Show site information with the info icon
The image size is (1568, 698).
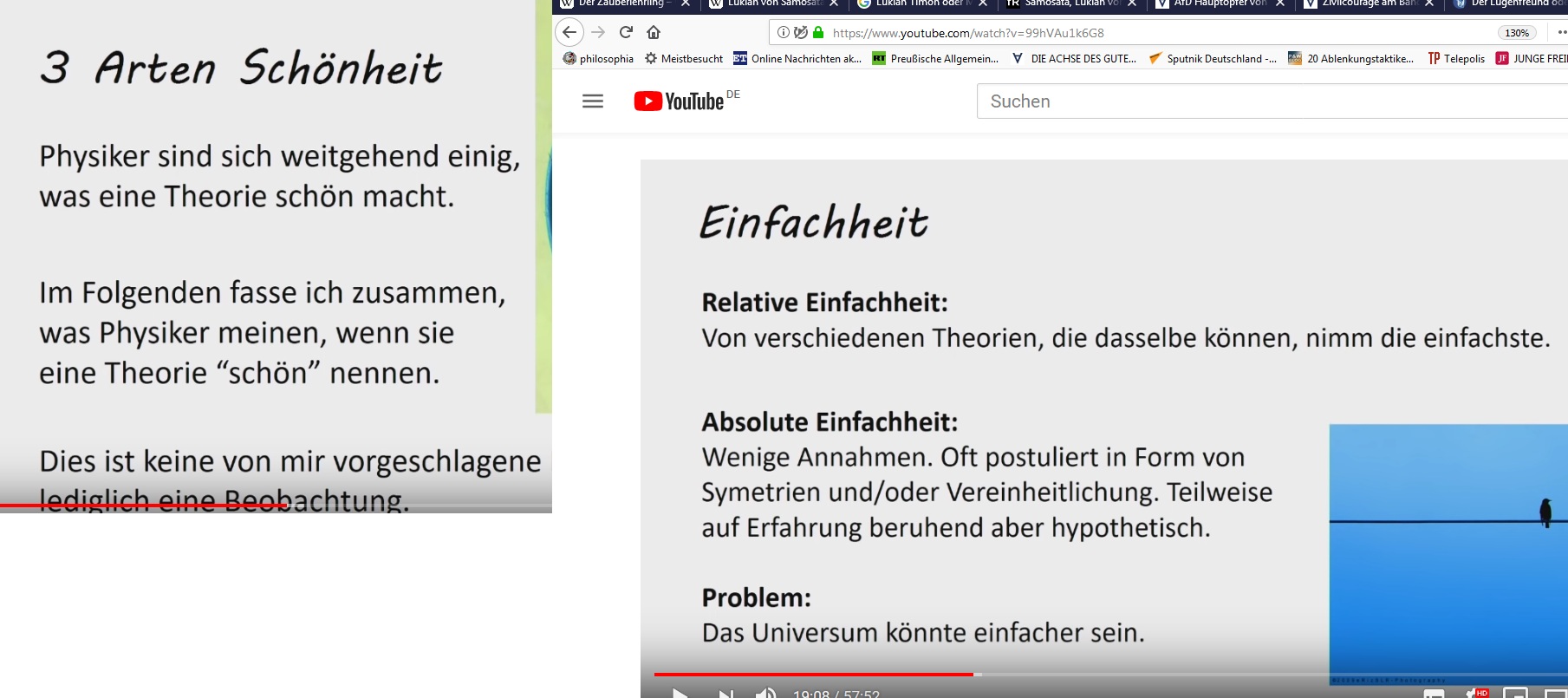(x=784, y=32)
